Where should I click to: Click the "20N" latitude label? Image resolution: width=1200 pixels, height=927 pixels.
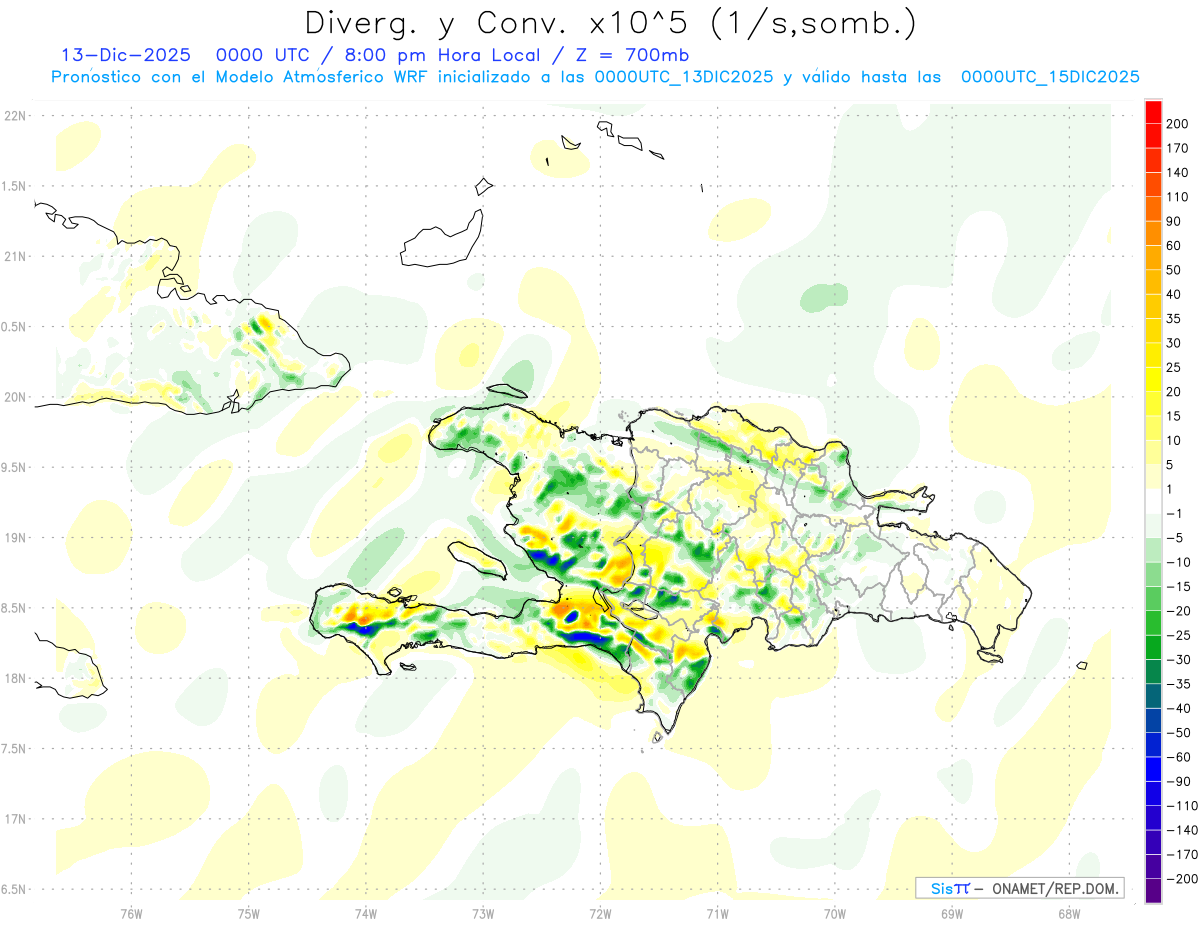[14, 397]
